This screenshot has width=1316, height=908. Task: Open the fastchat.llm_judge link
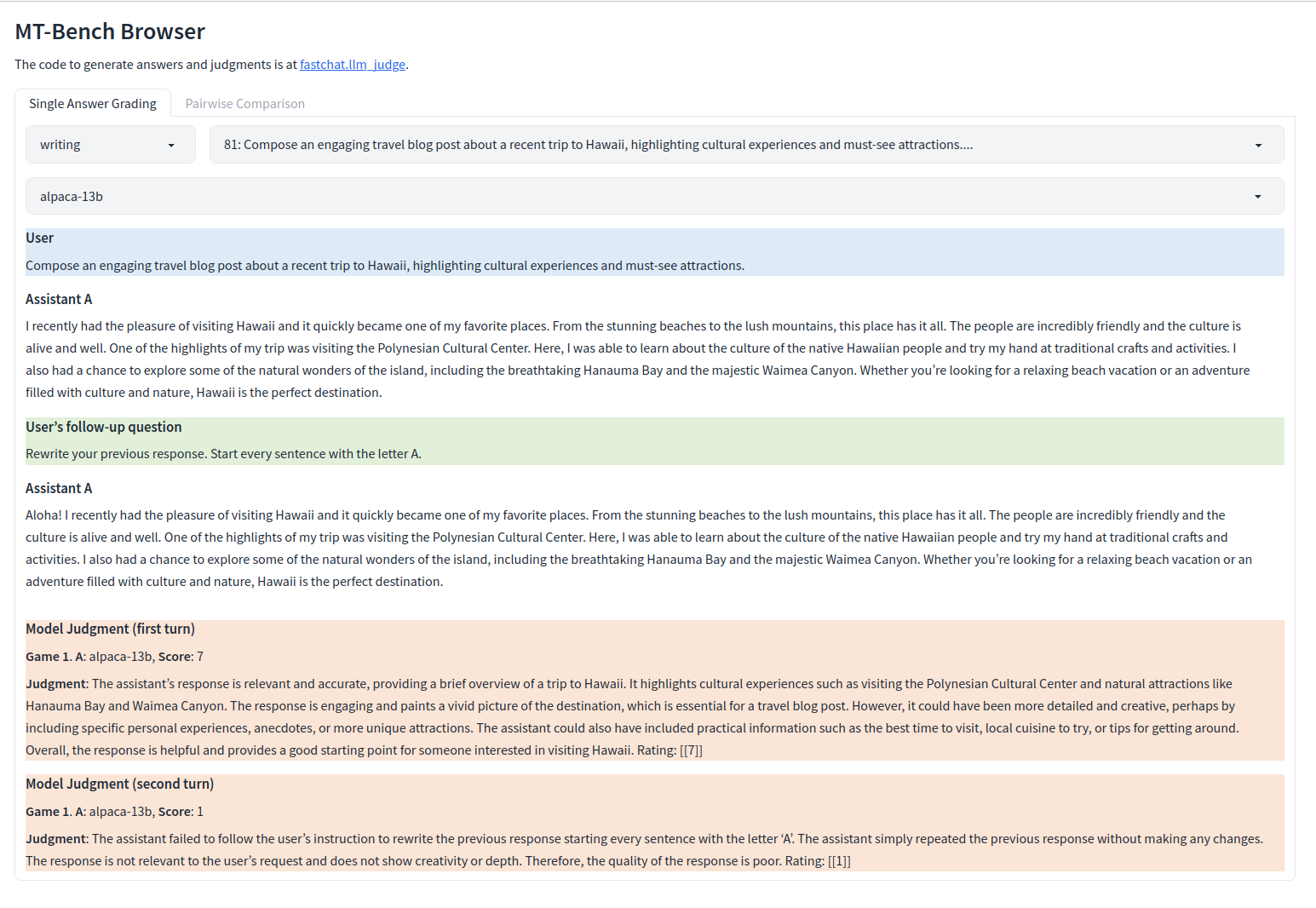click(x=353, y=65)
